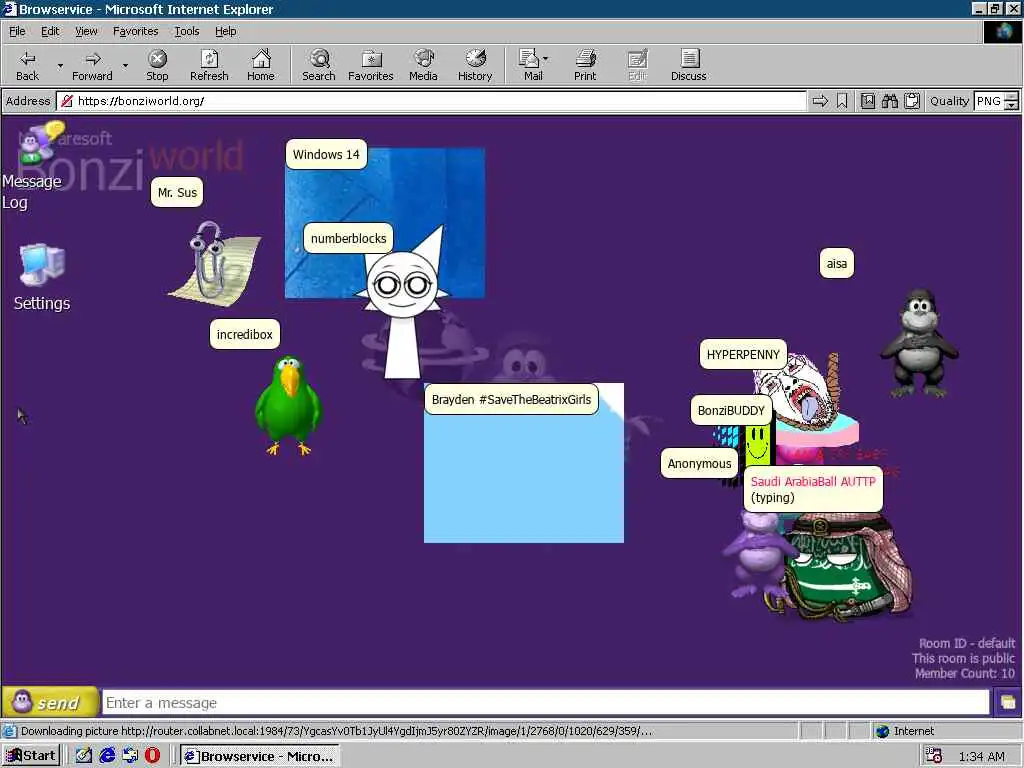Click the clipboard icon in address row
Screen dimensions: 1024x768
(x=912, y=101)
